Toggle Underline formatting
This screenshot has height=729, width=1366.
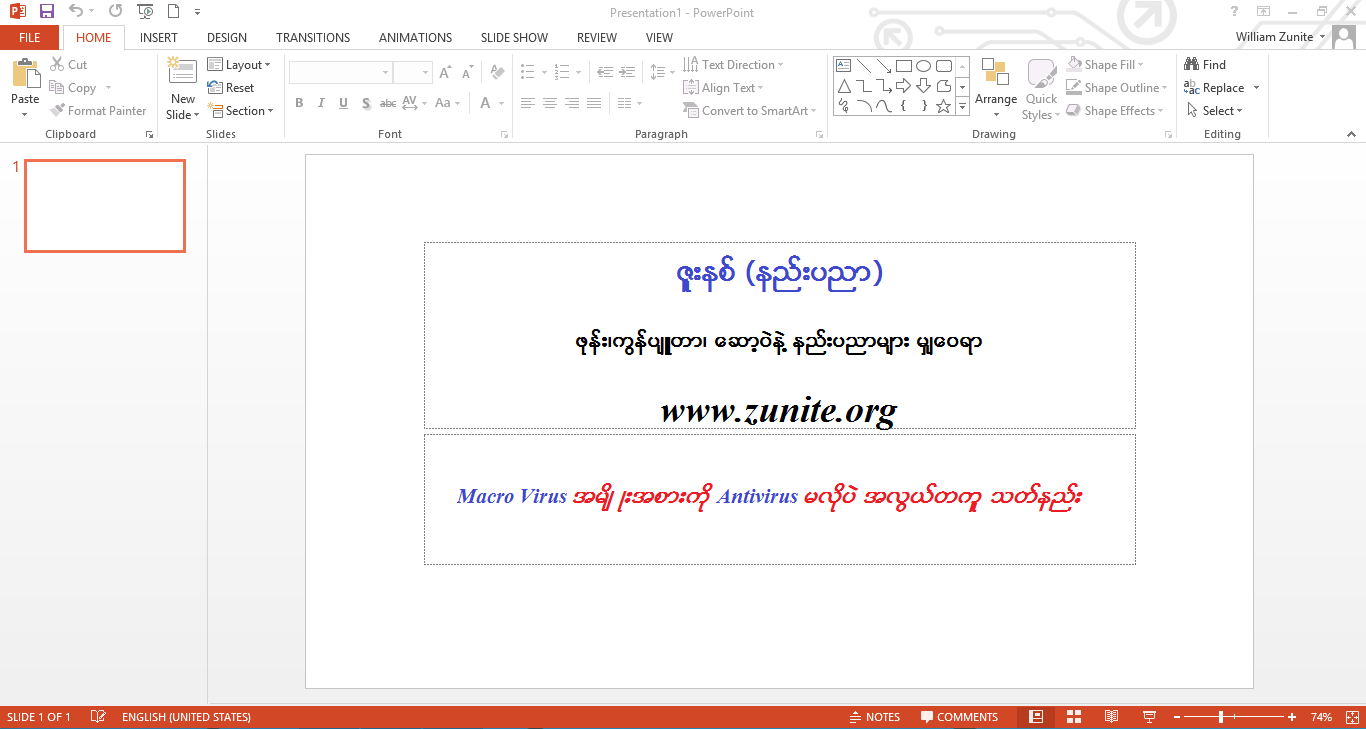tap(343, 103)
